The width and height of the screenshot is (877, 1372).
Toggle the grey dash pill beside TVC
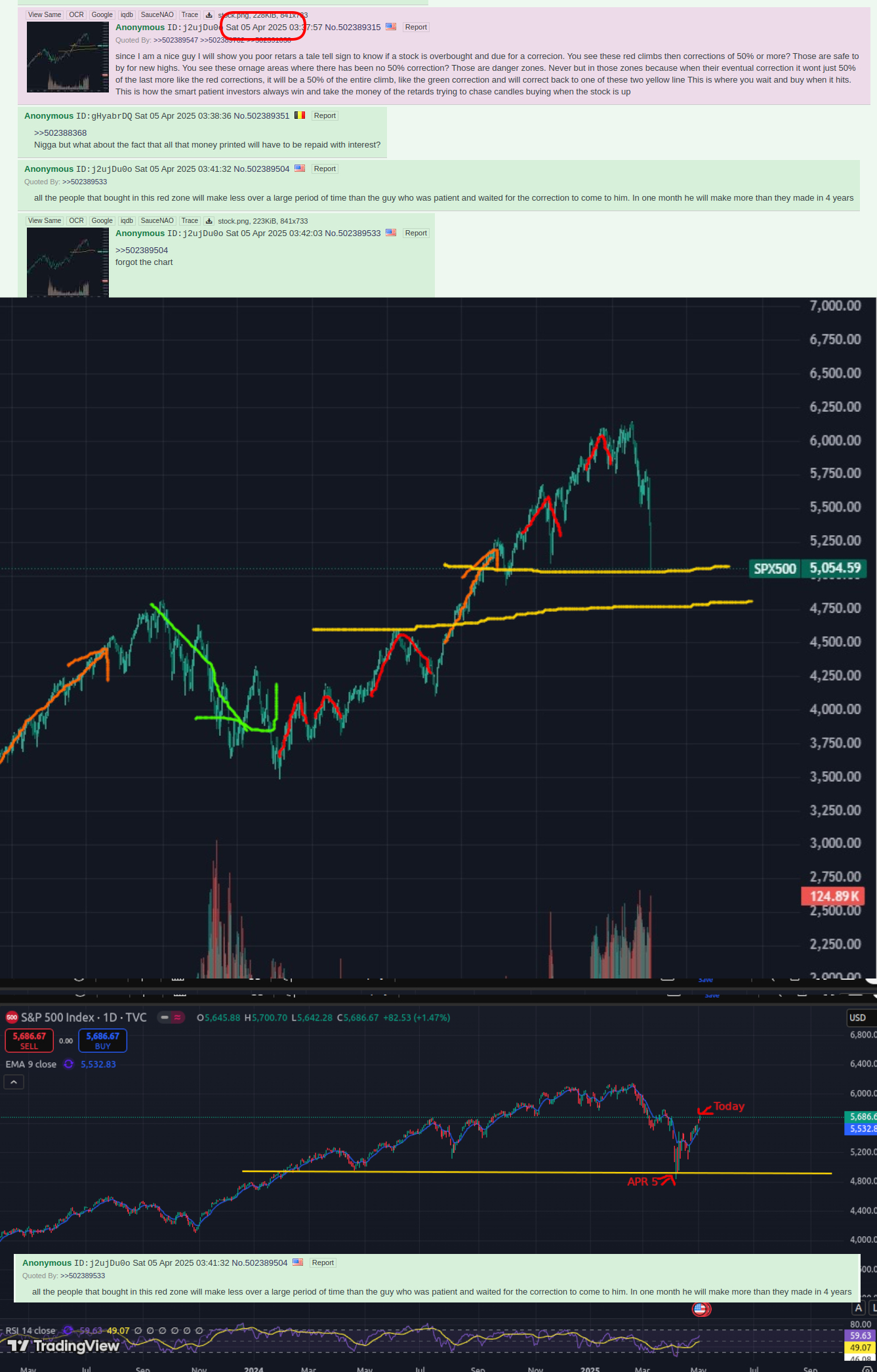[165, 1017]
